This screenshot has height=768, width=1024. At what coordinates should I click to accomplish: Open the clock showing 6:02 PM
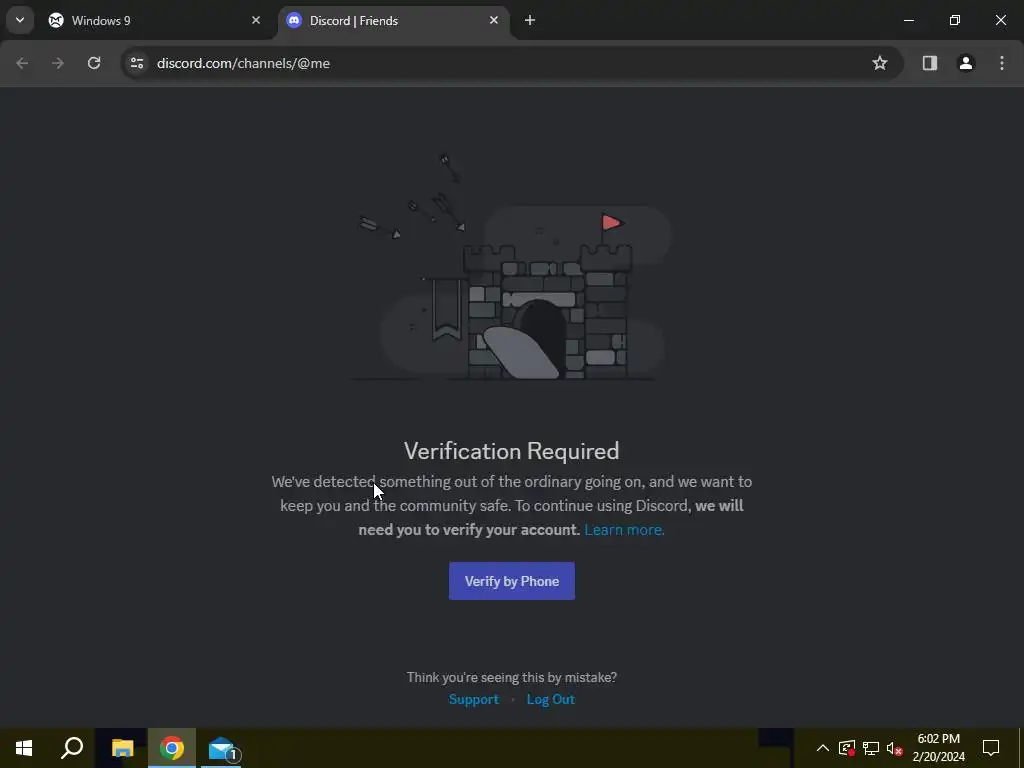[x=938, y=748]
